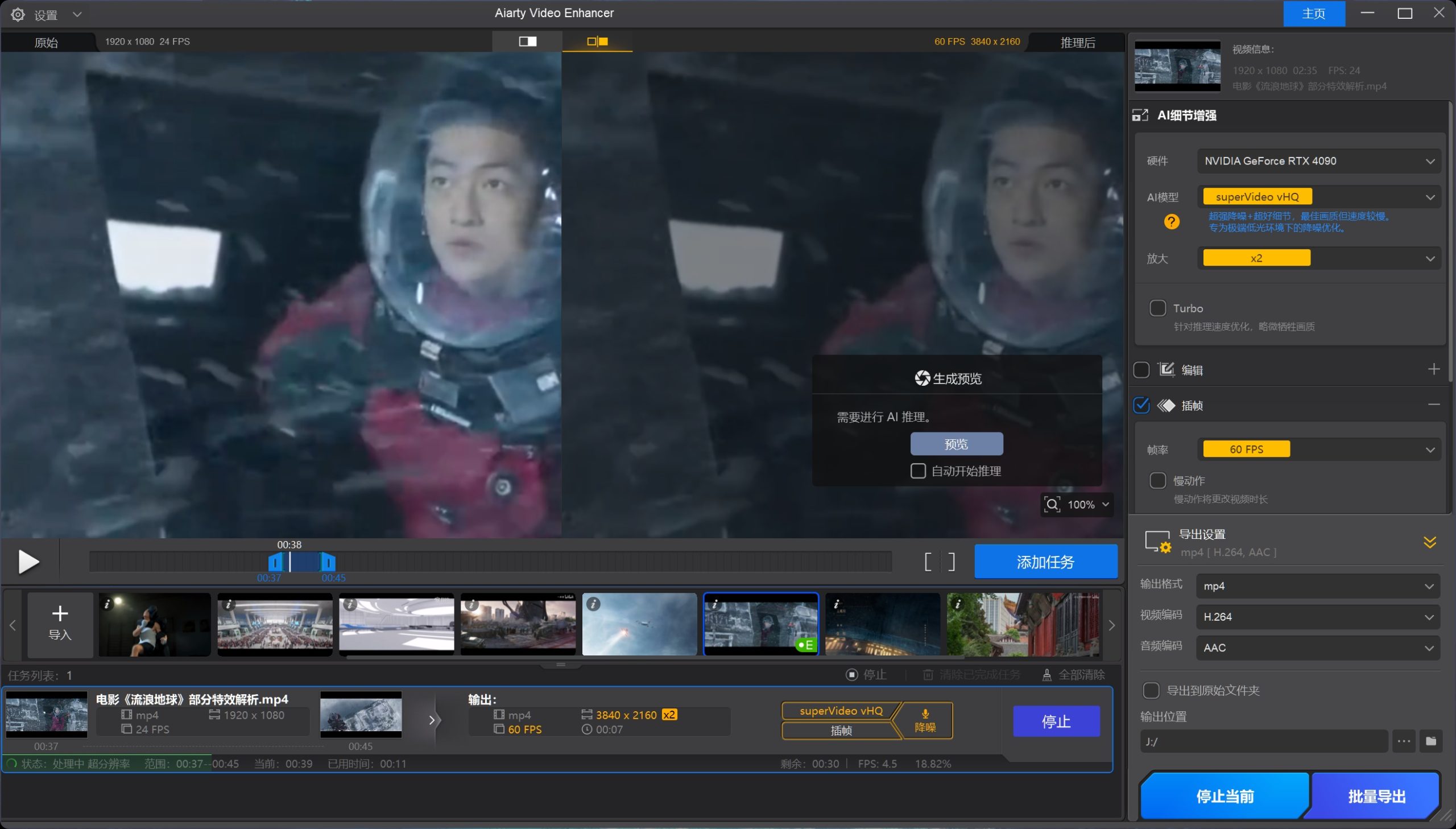Viewport: 1456px width, 829px height.
Task: Click the AI细节增强 section icon
Action: point(1140,115)
